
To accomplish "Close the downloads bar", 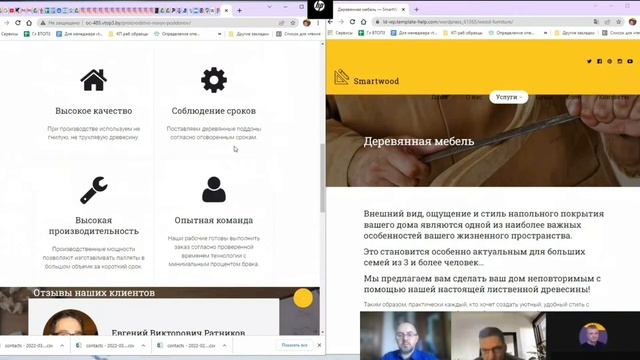I will (x=319, y=345).
